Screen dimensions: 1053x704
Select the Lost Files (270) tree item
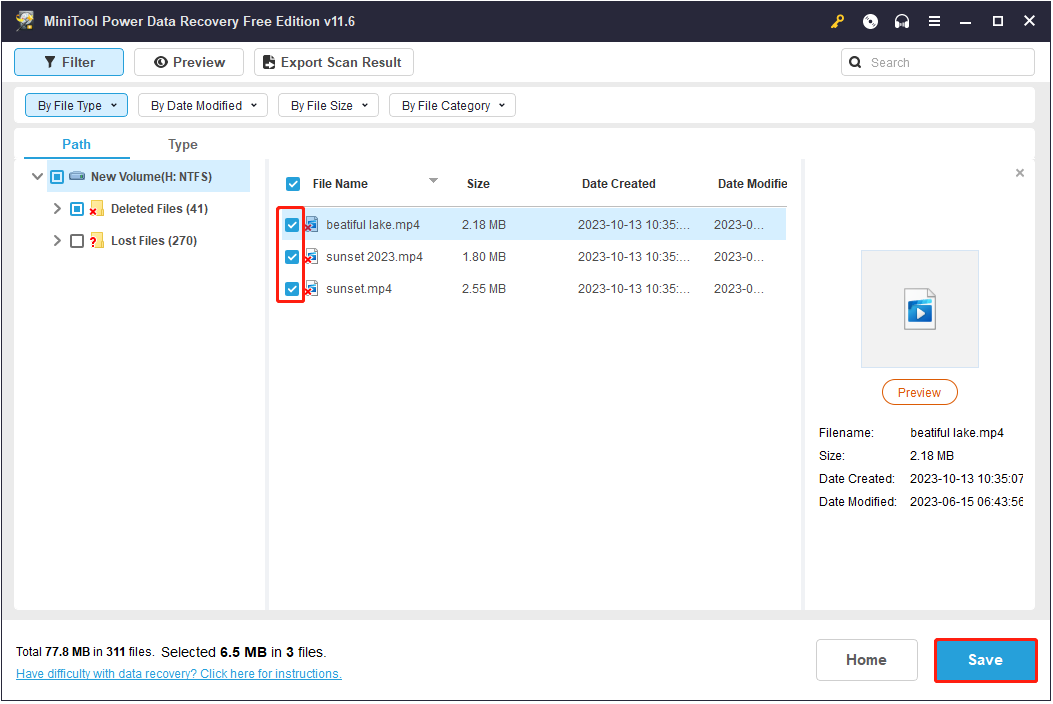tap(154, 241)
